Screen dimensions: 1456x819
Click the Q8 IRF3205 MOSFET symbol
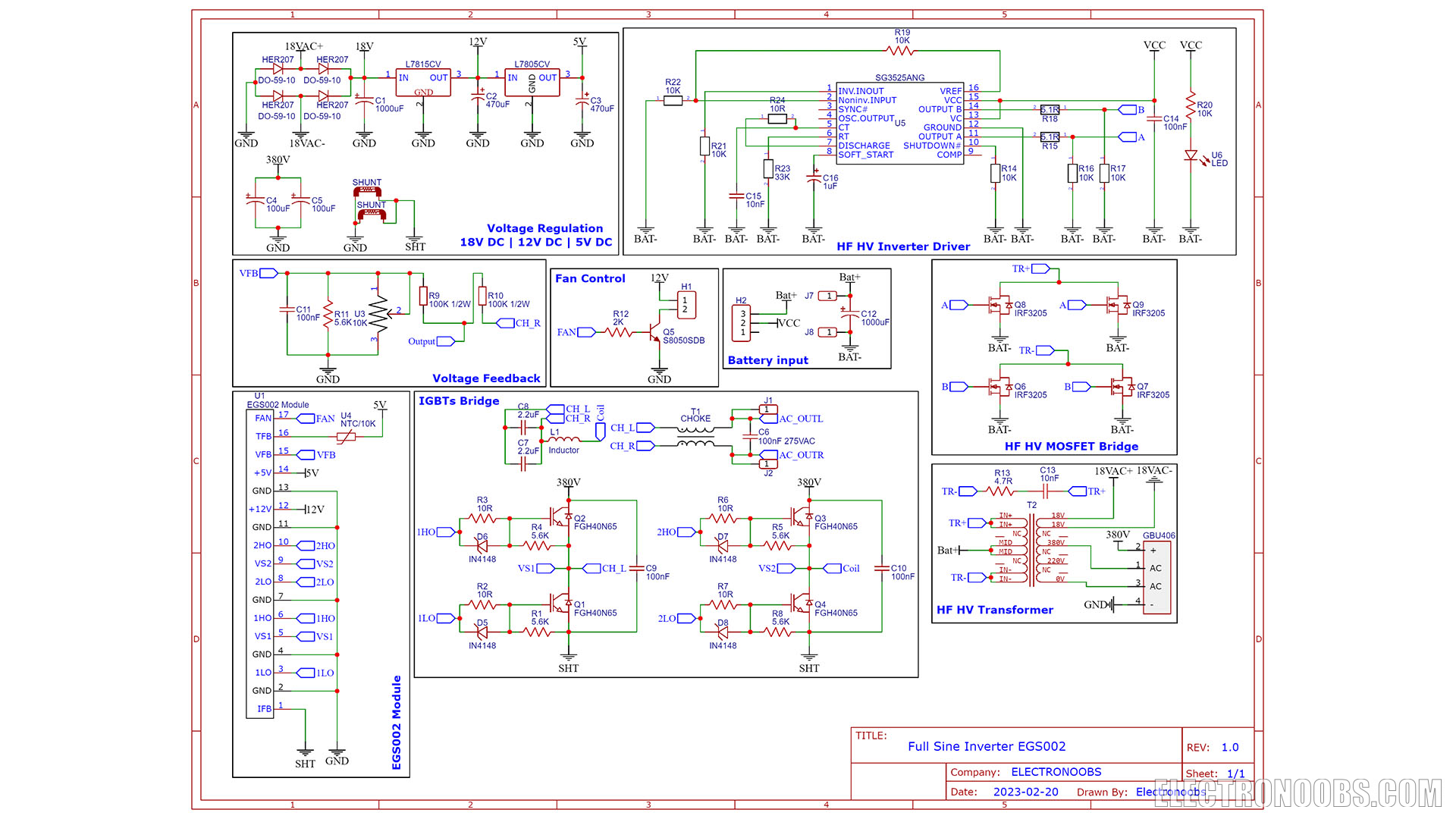click(999, 305)
